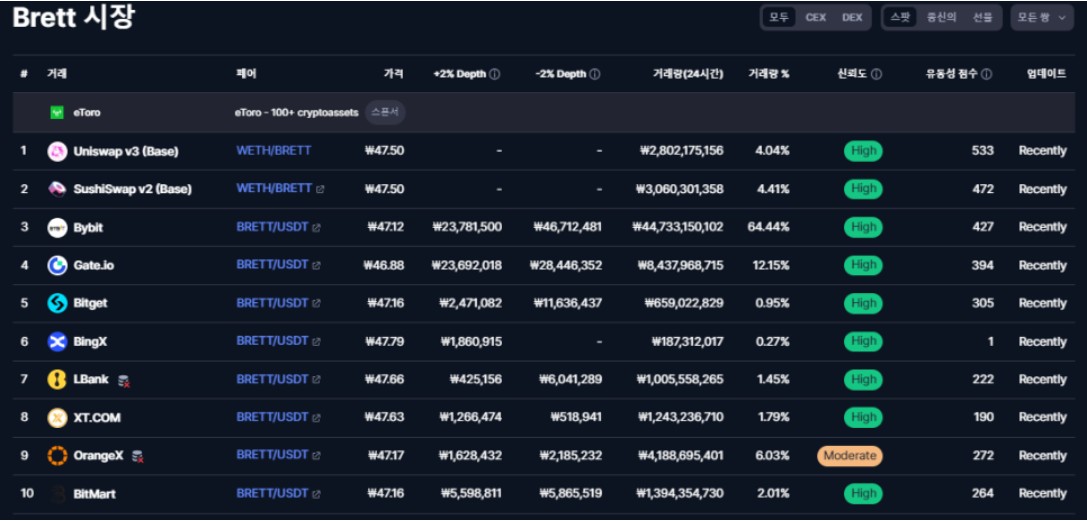This screenshot has height=521, width=1087.
Task: Sort by the 가격 column header
Action: [x=394, y=74]
